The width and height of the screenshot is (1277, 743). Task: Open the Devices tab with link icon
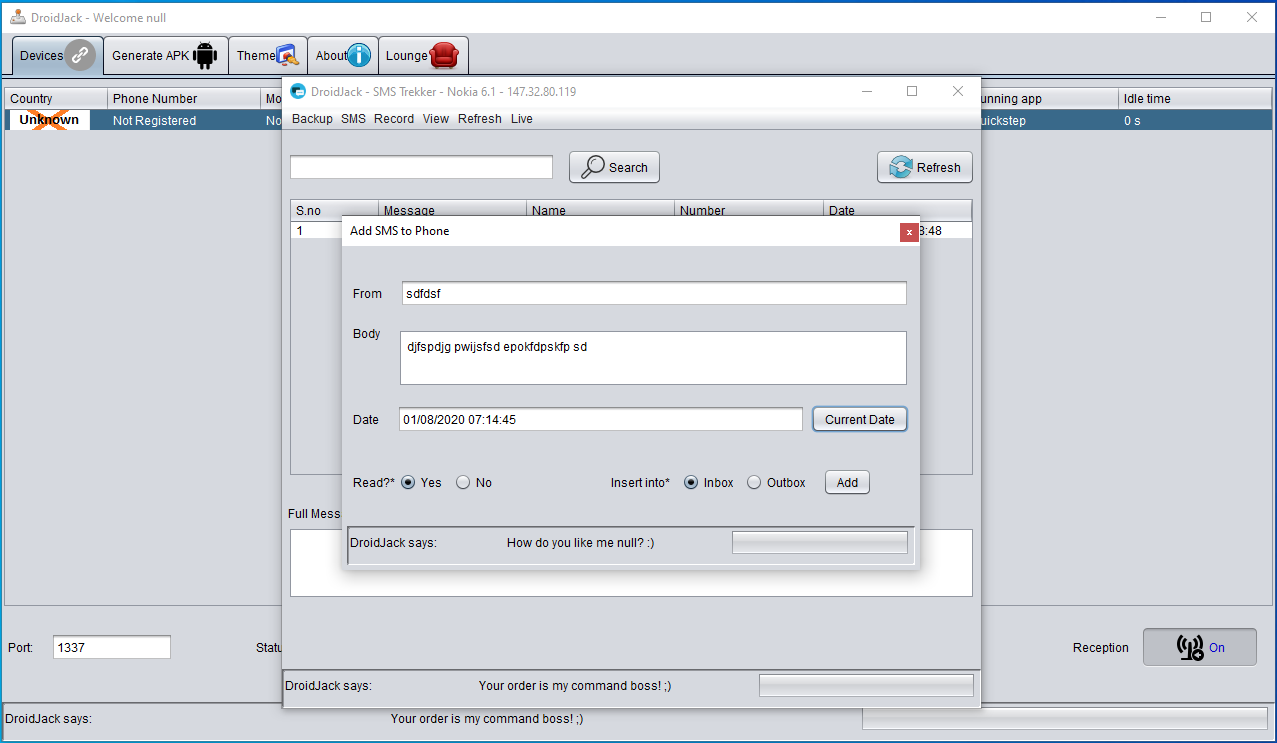click(x=58, y=56)
